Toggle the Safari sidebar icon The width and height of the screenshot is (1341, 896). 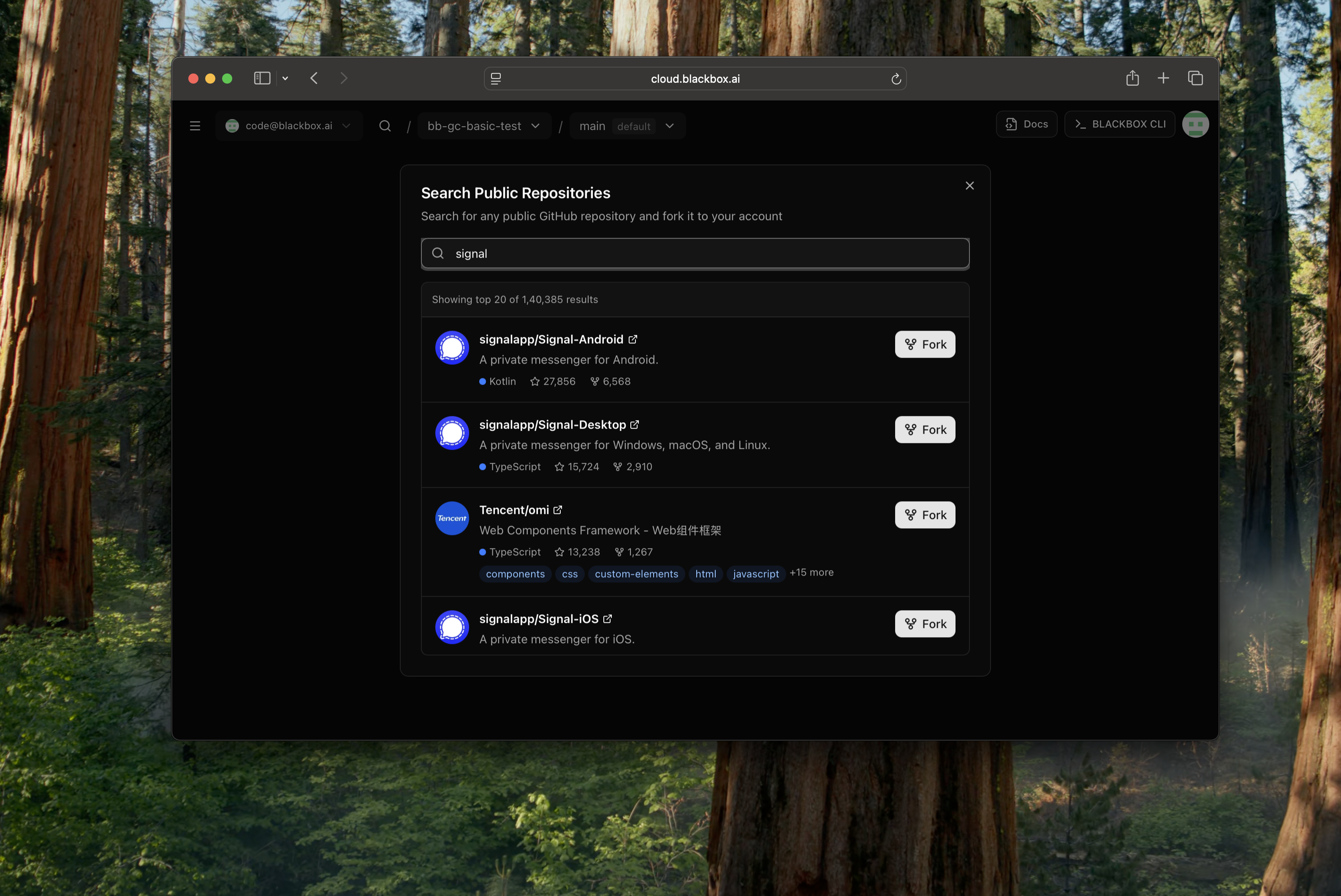pos(262,78)
